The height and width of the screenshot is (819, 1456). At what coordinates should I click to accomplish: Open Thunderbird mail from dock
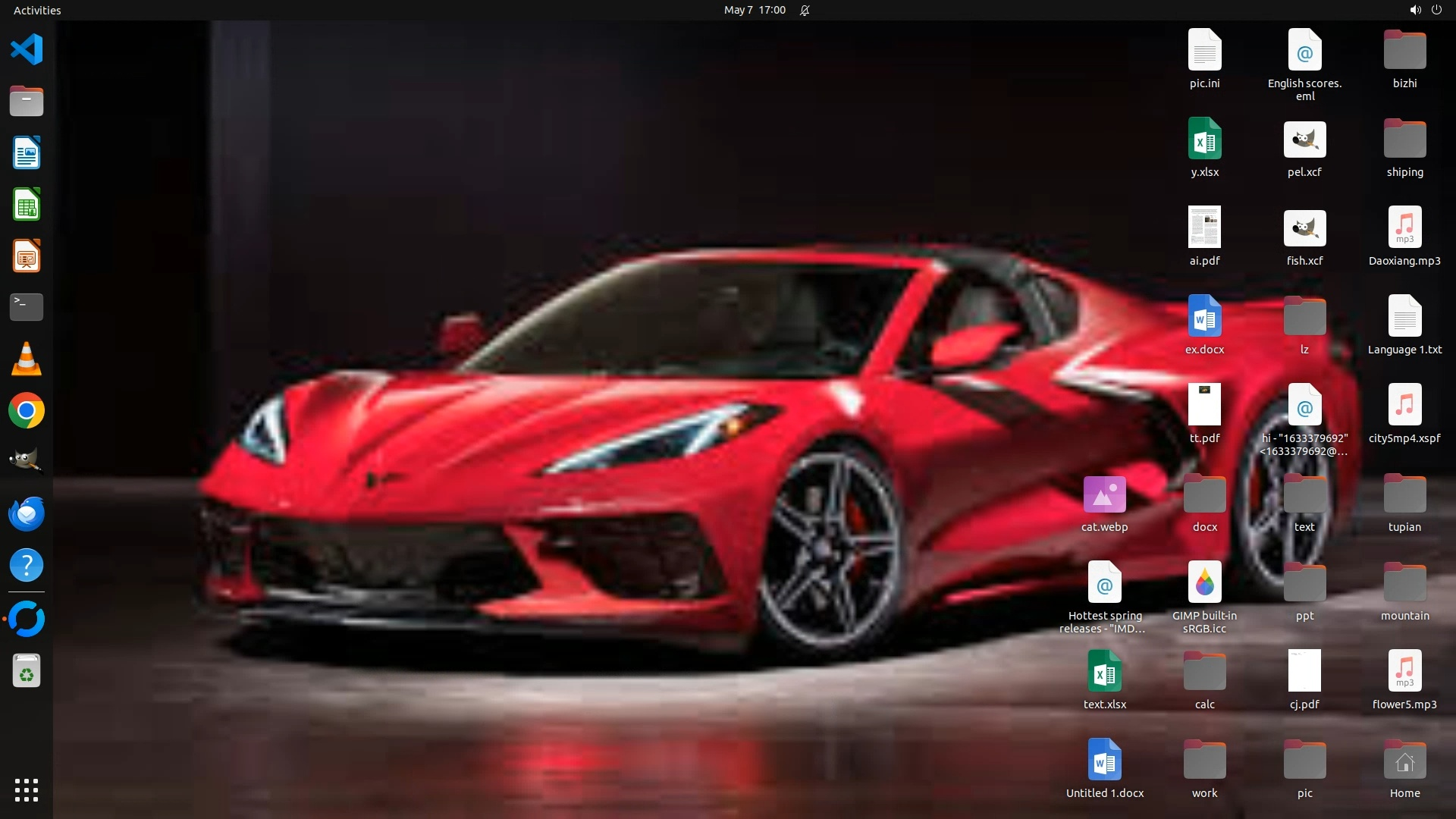[x=27, y=514]
